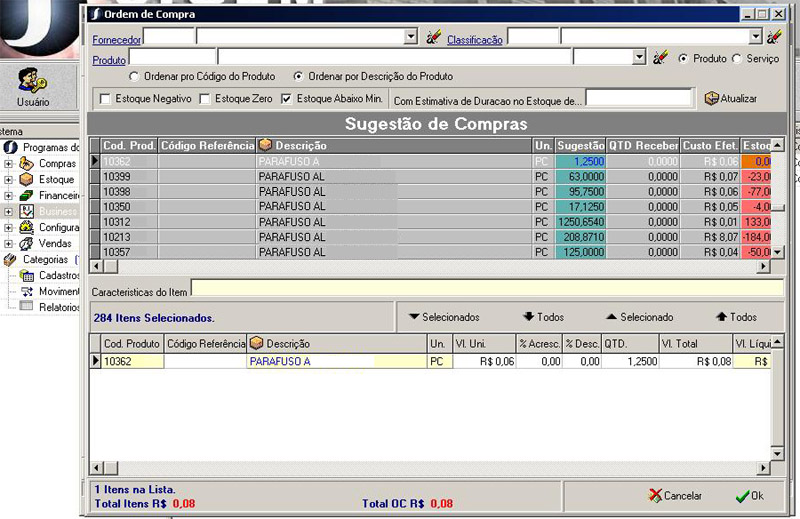Click the Características do Item text field
This screenshot has width=800, height=519.
point(486,290)
